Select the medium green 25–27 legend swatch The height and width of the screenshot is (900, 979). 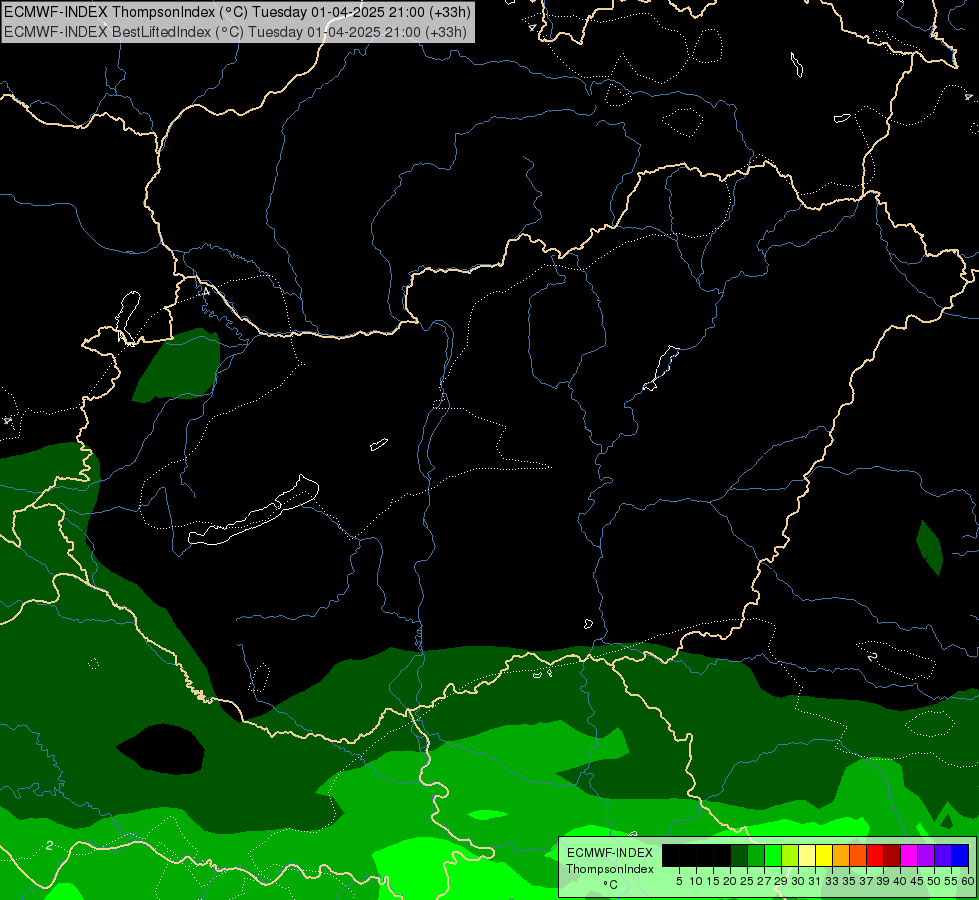coord(756,855)
